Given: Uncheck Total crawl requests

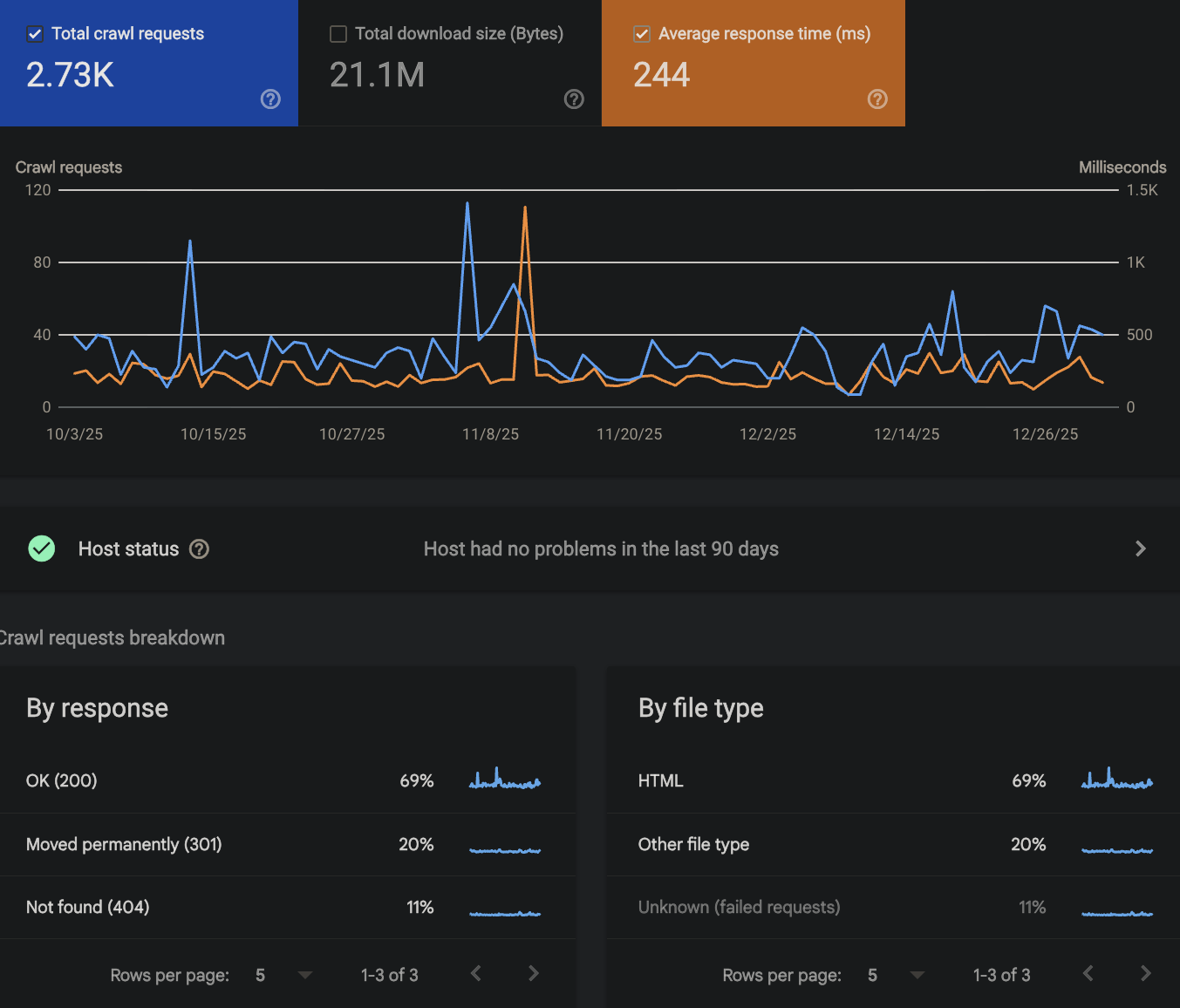Looking at the screenshot, I should point(35,33).
